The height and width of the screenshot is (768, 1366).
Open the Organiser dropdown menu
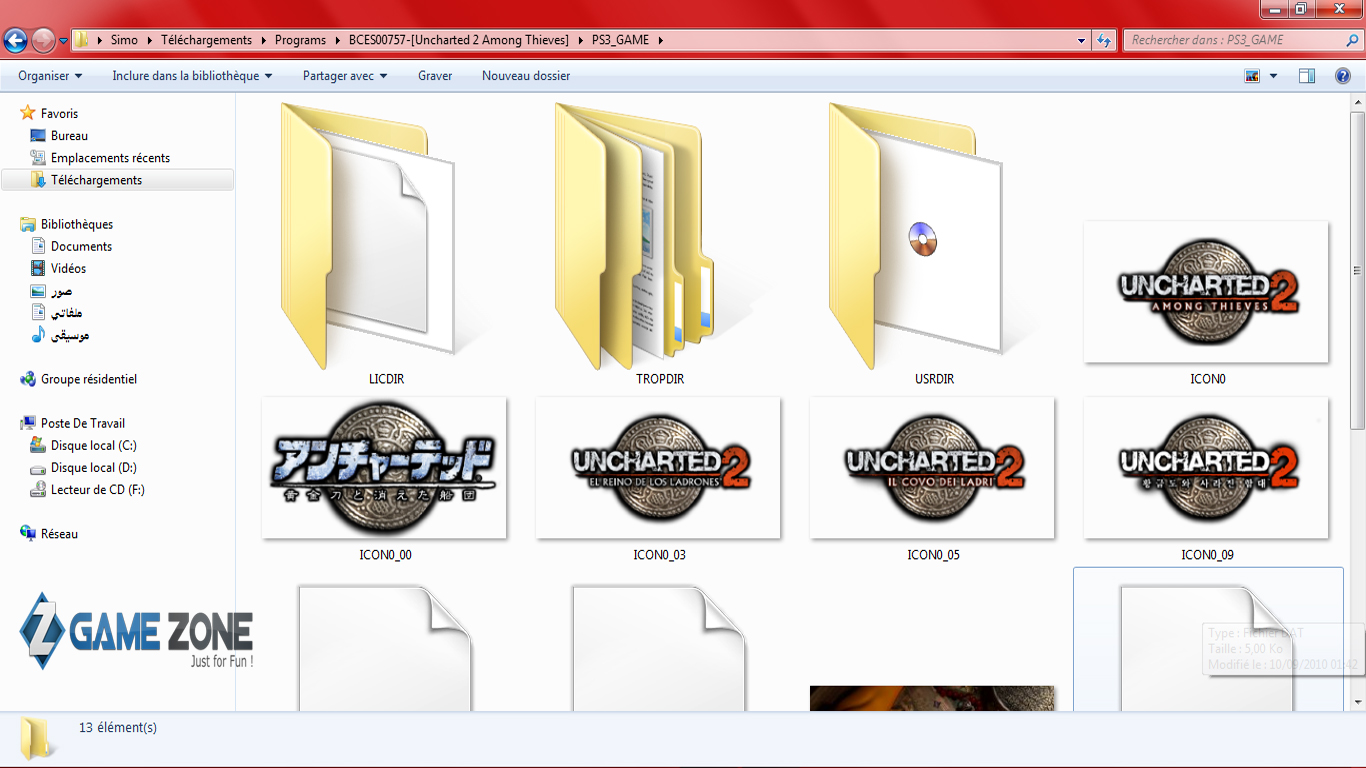50,76
